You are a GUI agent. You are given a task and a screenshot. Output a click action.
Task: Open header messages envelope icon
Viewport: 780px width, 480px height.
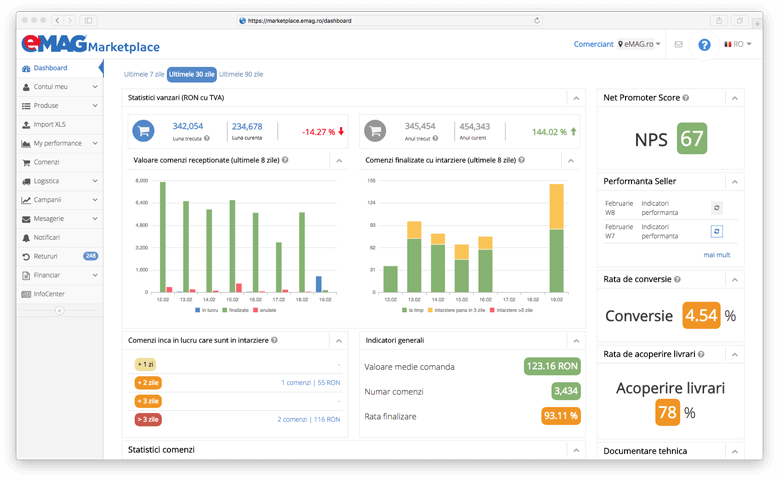point(679,44)
